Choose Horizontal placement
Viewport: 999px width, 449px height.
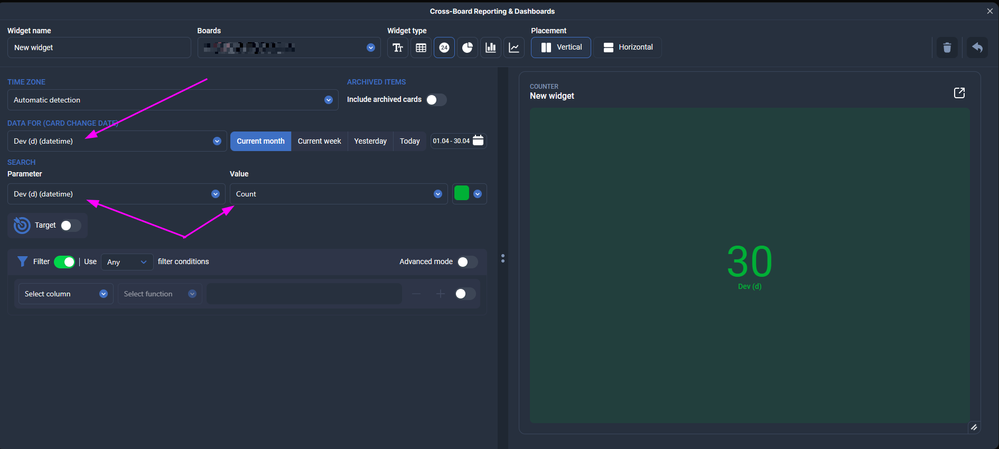click(628, 48)
